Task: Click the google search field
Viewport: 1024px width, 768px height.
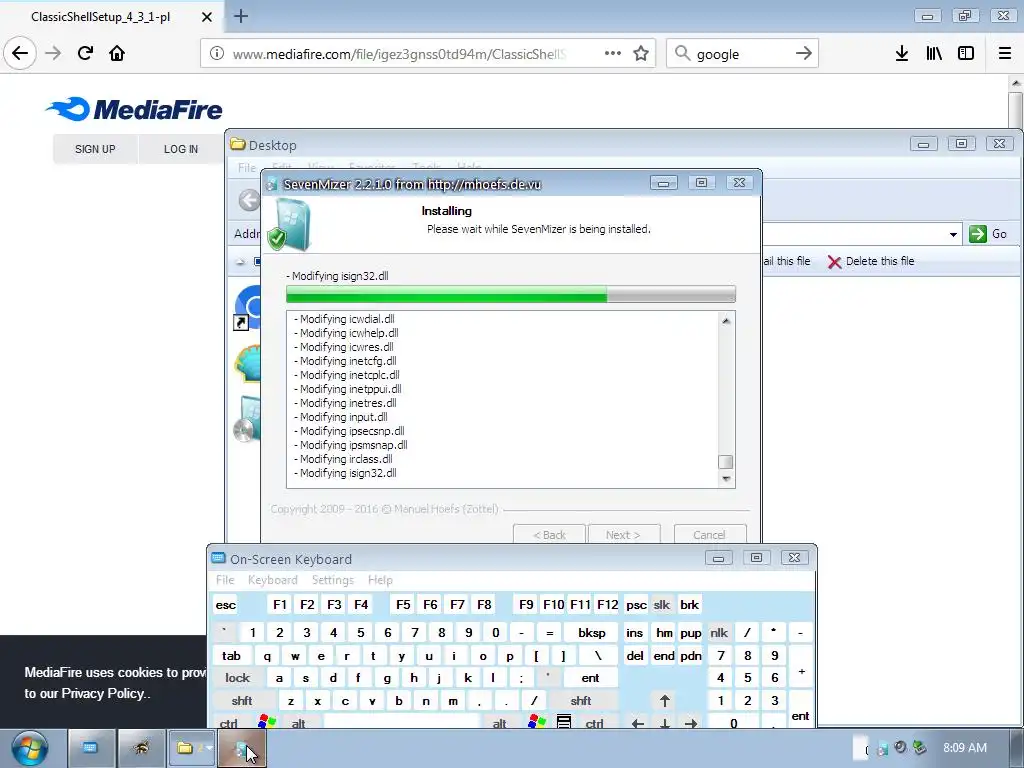Action: click(742, 54)
